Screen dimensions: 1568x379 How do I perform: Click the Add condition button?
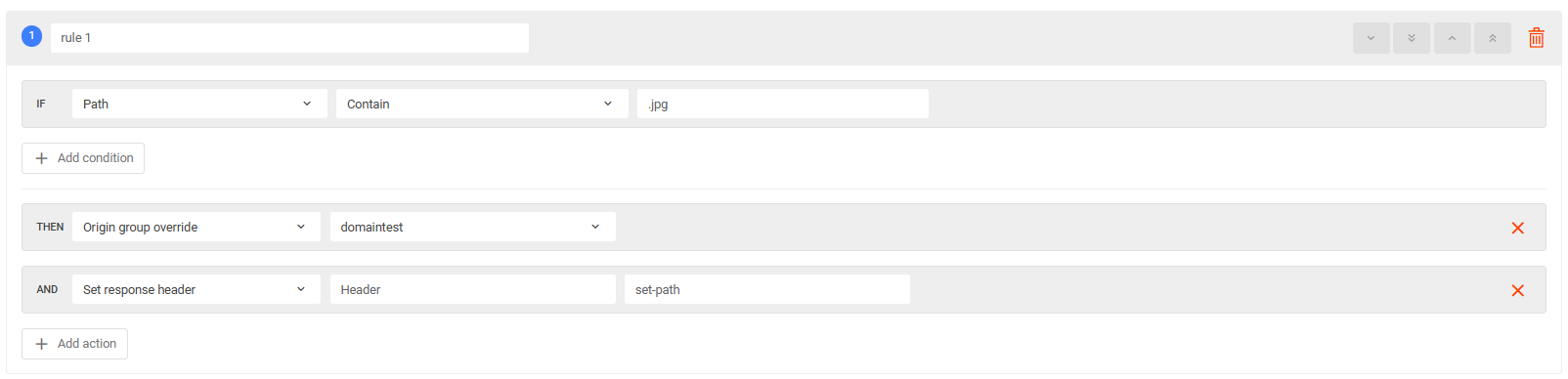(83, 158)
